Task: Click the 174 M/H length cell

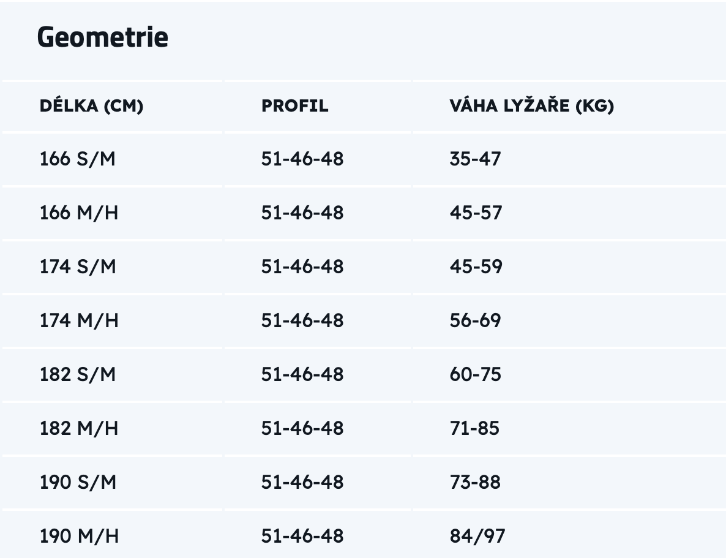Action: 79,321
